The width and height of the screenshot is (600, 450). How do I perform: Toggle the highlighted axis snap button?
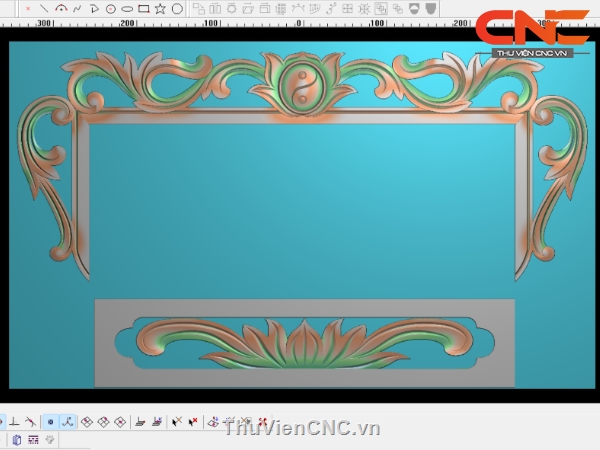(x=68, y=422)
